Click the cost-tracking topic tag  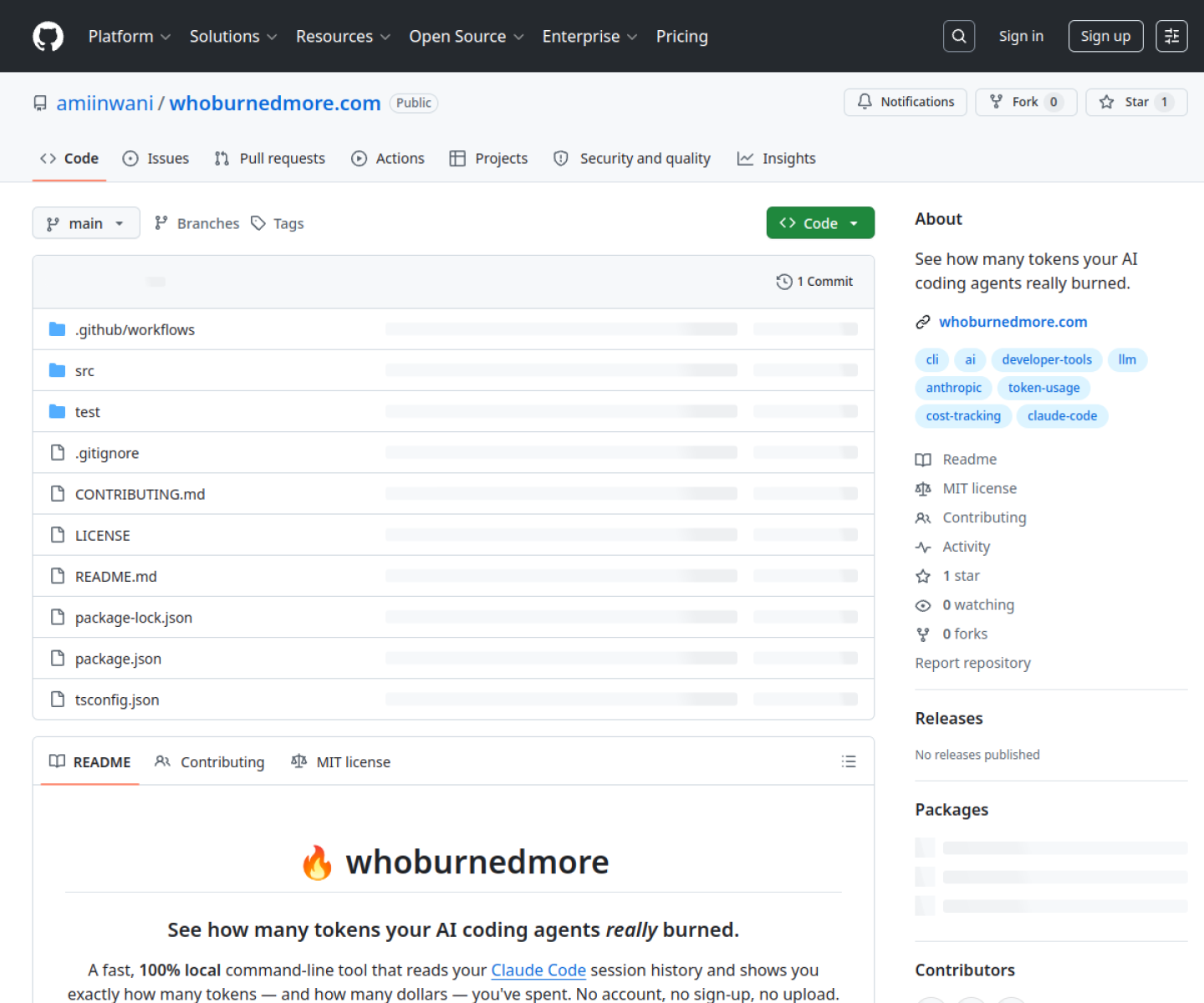[x=963, y=415]
